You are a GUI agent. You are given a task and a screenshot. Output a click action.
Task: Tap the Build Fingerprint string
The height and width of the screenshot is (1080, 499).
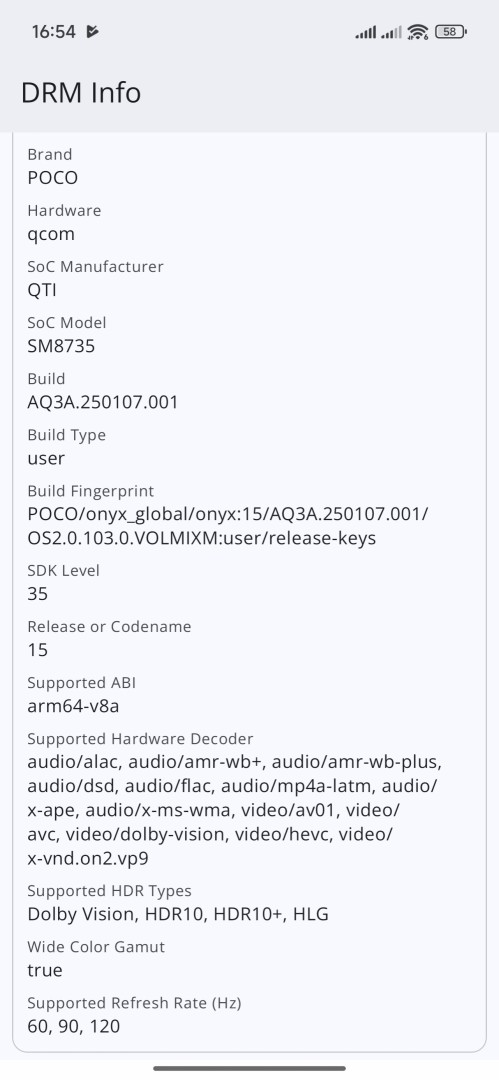point(228,526)
